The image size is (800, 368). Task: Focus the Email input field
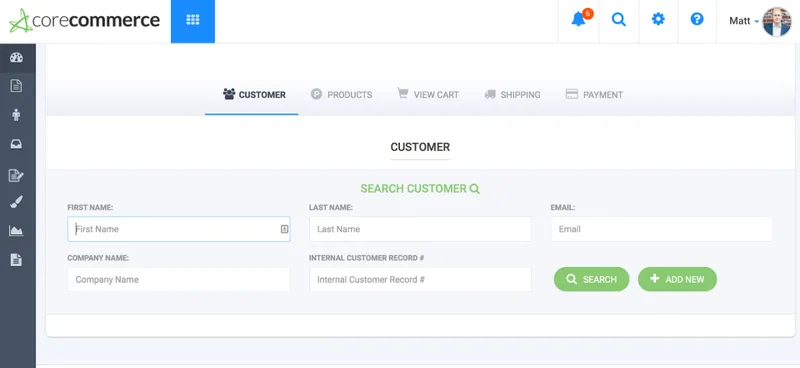662,229
